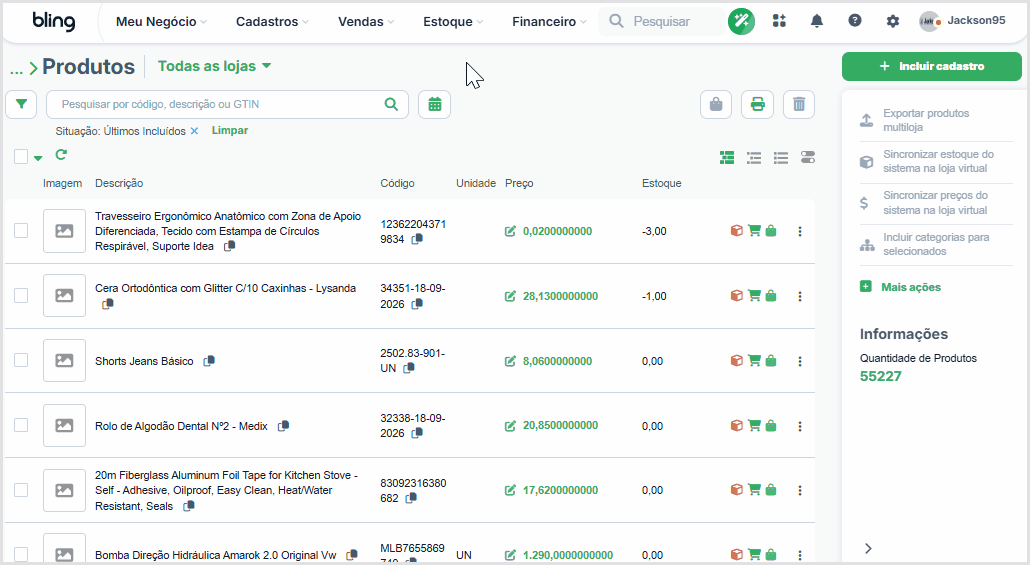Toggle the column display switches icon
The image size is (1030, 565).
click(x=808, y=158)
